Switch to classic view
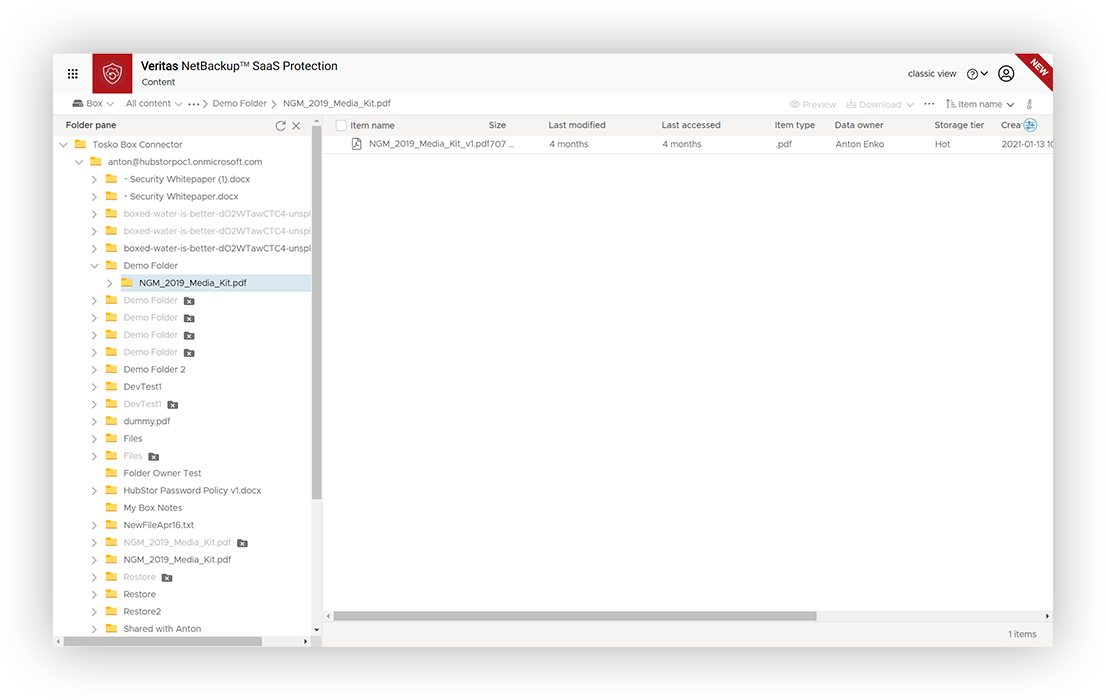Image resolution: width=1106 pixels, height=700 pixels. point(932,73)
